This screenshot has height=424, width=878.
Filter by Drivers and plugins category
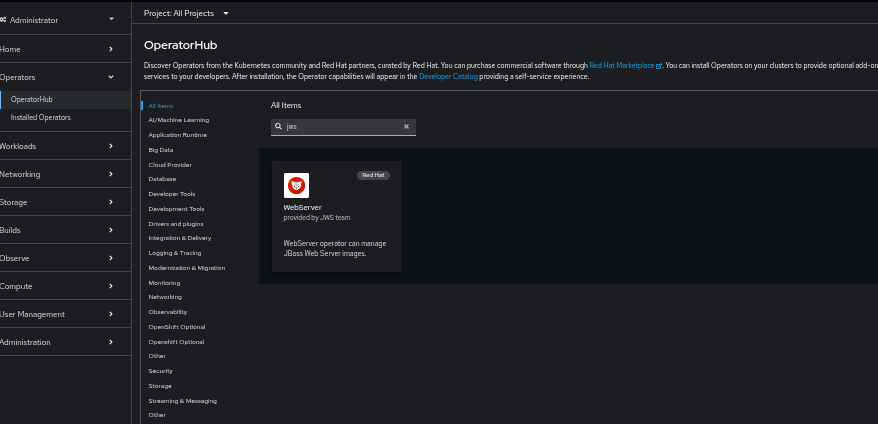tap(175, 224)
